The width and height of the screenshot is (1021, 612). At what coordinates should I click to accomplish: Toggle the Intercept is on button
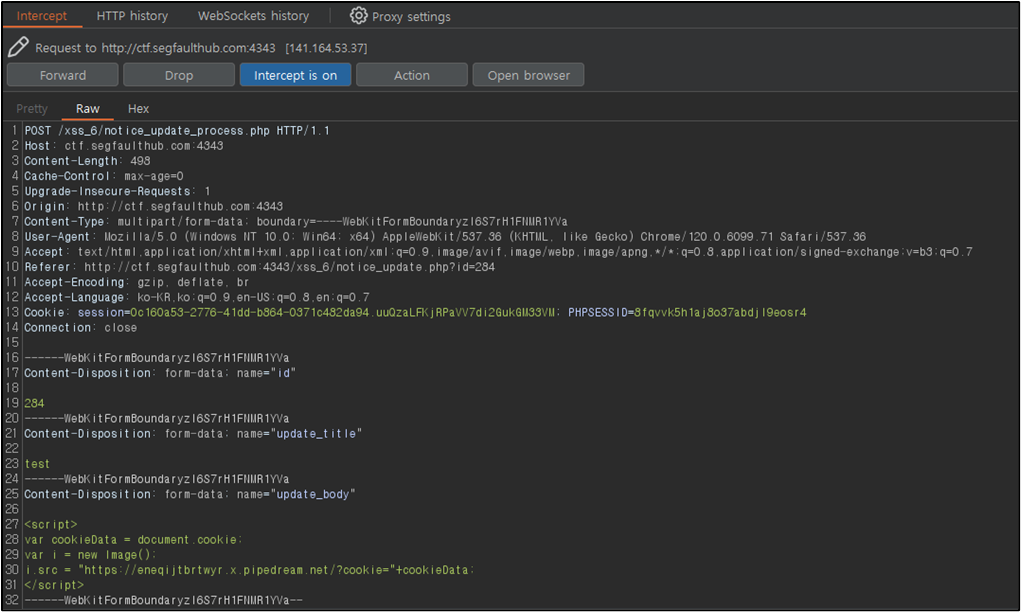point(296,75)
